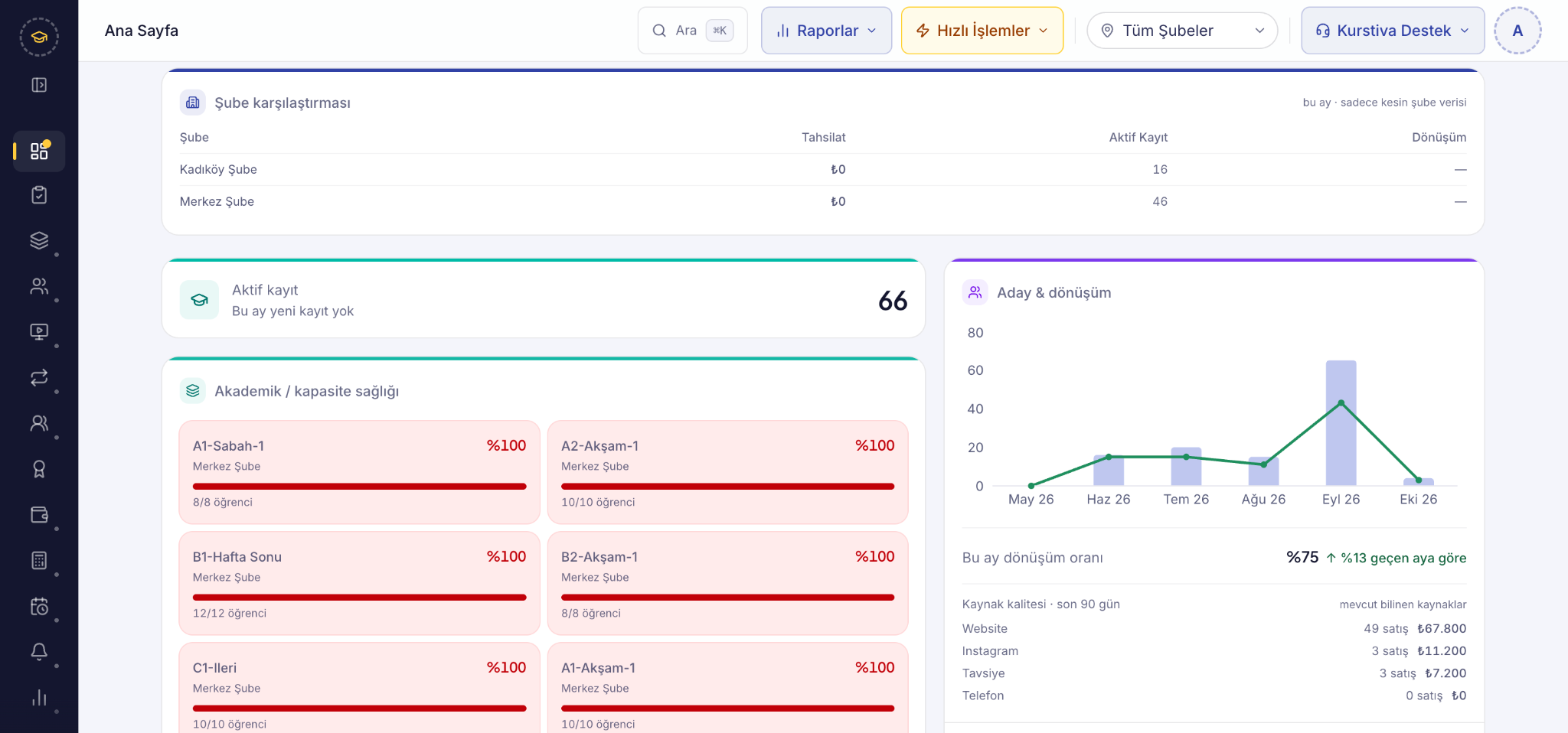The height and width of the screenshot is (733, 1568).
Task: Click the Instagram source row
Action: [x=1214, y=651]
